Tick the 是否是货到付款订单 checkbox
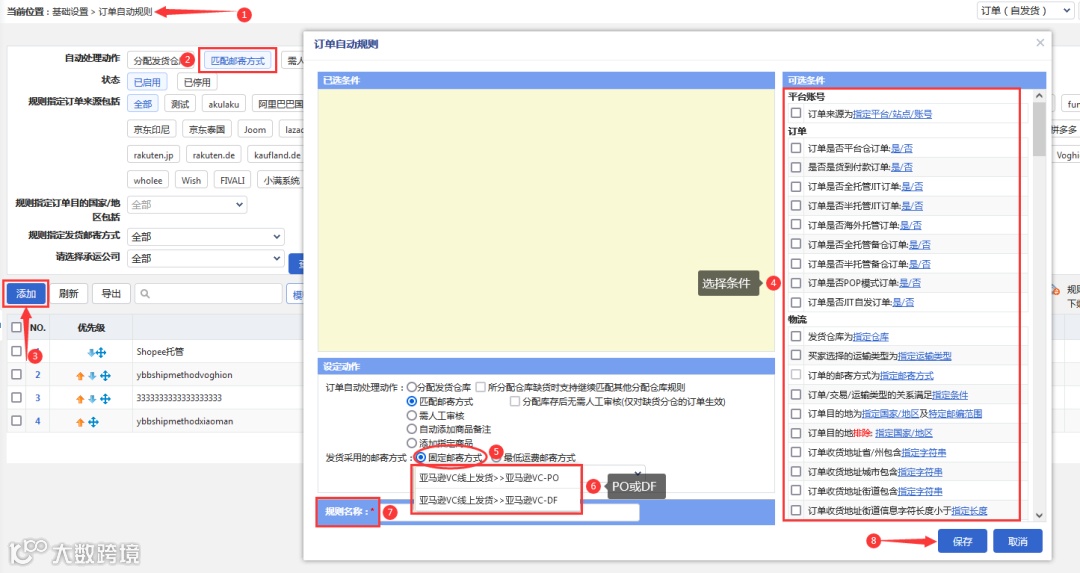 point(796,167)
